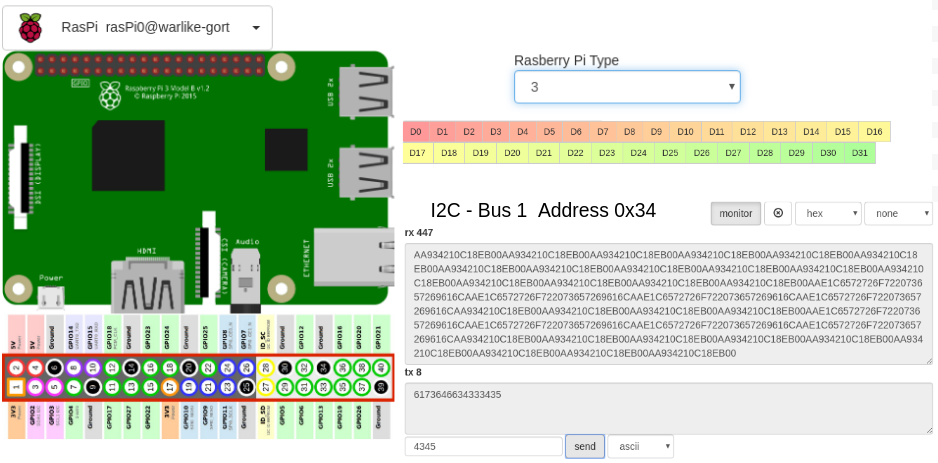
Task: Select pin 28 (ID_SC EEPROM)
Action: pos(265,368)
